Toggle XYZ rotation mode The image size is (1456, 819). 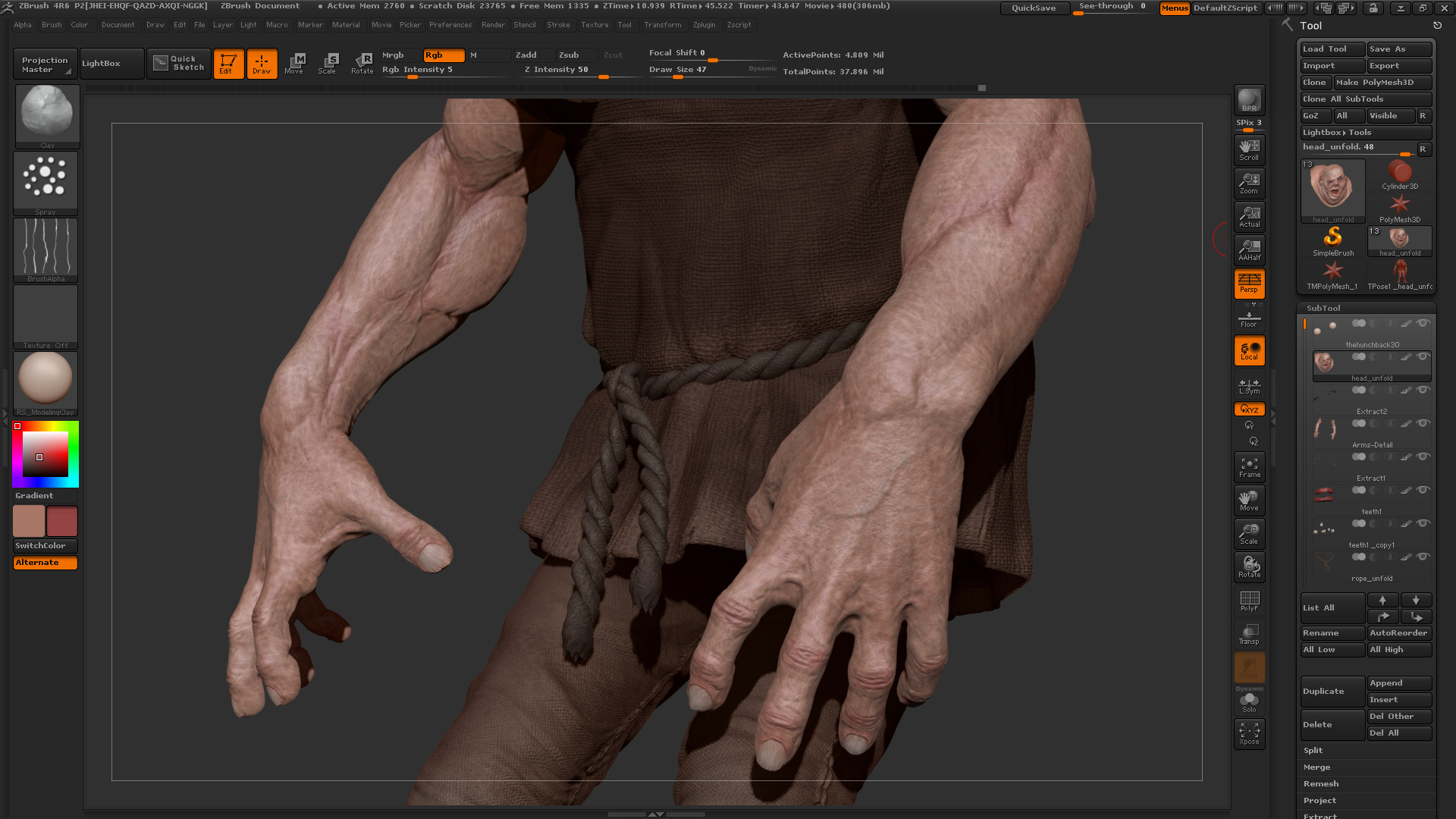coord(1249,409)
